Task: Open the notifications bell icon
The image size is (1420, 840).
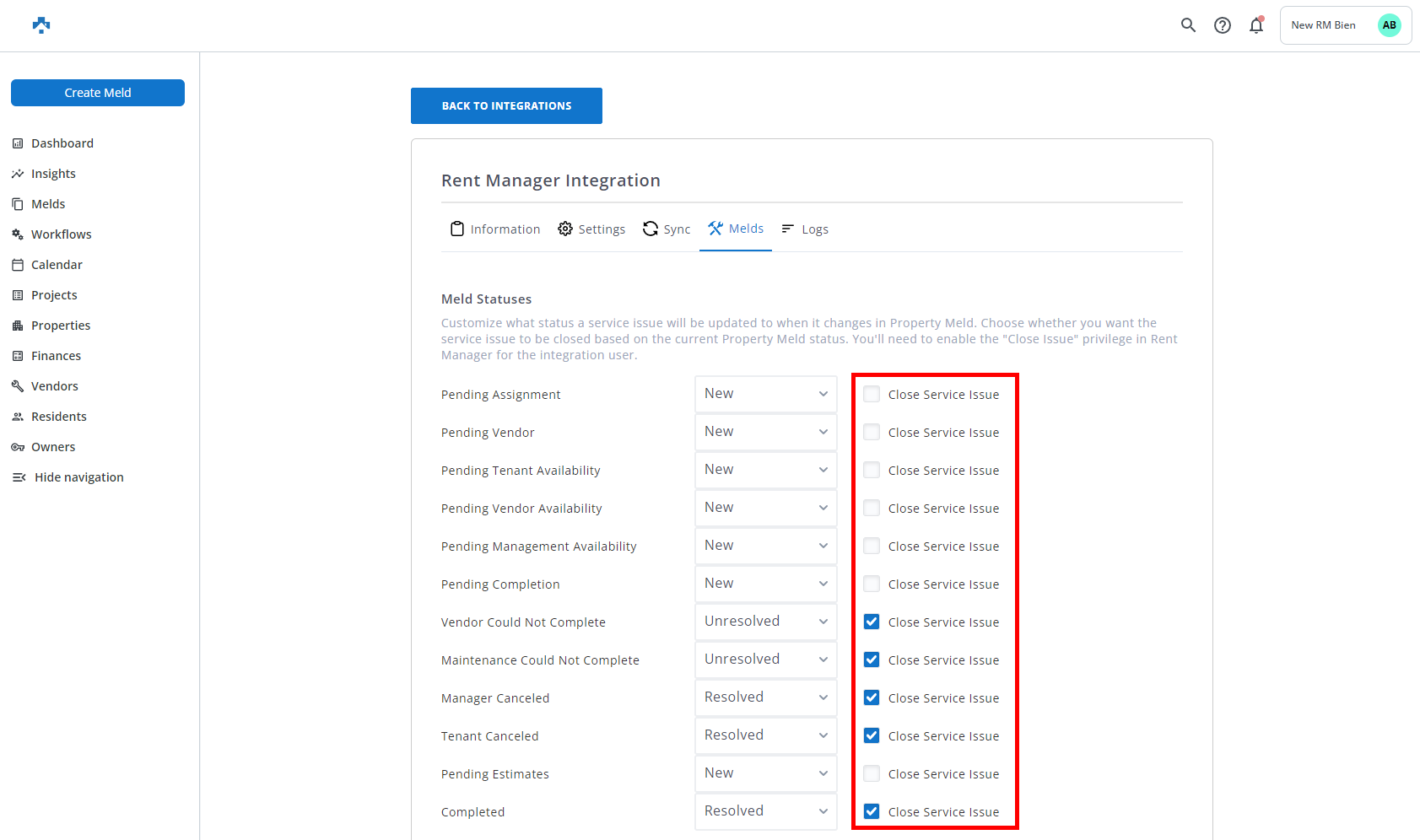Action: (1256, 25)
